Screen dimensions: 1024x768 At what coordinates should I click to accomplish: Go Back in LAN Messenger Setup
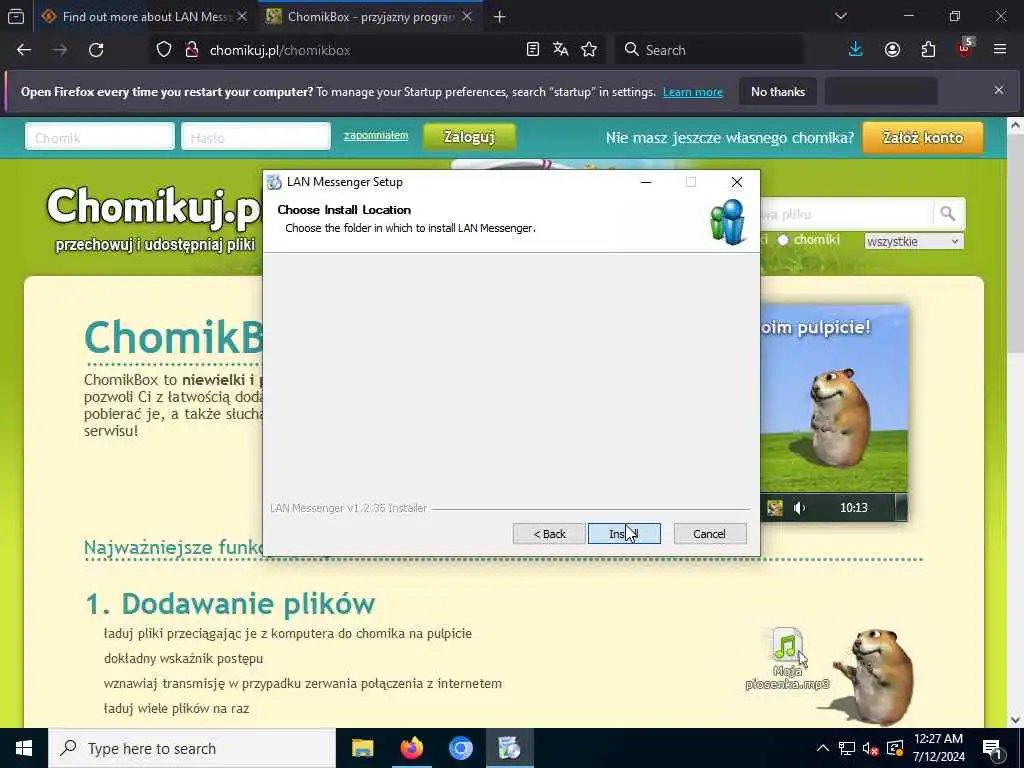pos(549,534)
